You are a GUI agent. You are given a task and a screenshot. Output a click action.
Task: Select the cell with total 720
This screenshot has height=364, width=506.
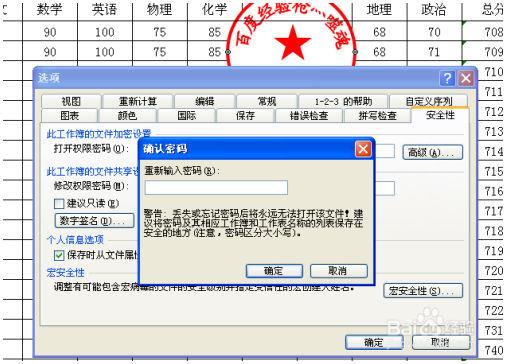(491, 271)
